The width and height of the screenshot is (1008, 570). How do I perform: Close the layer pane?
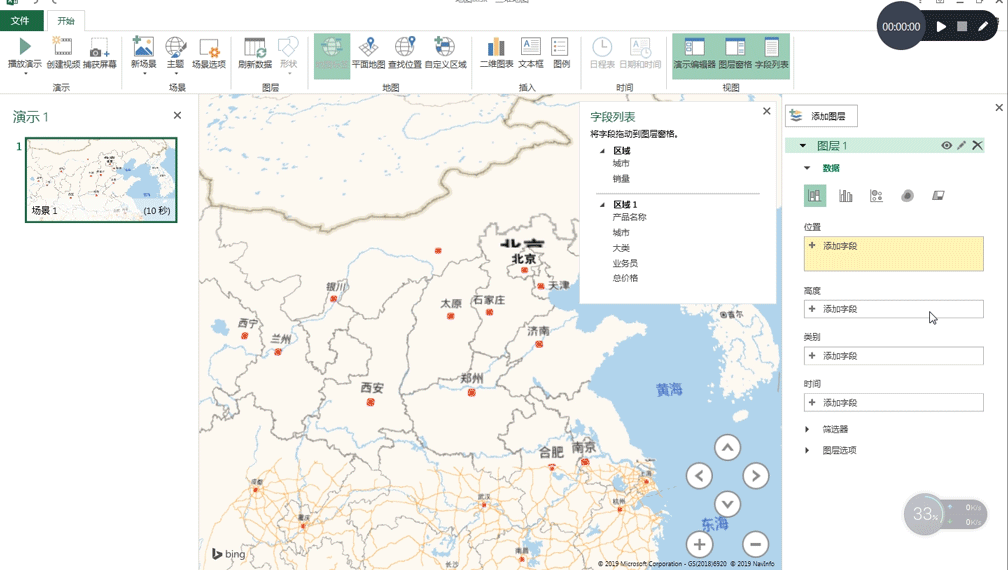point(999,107)
